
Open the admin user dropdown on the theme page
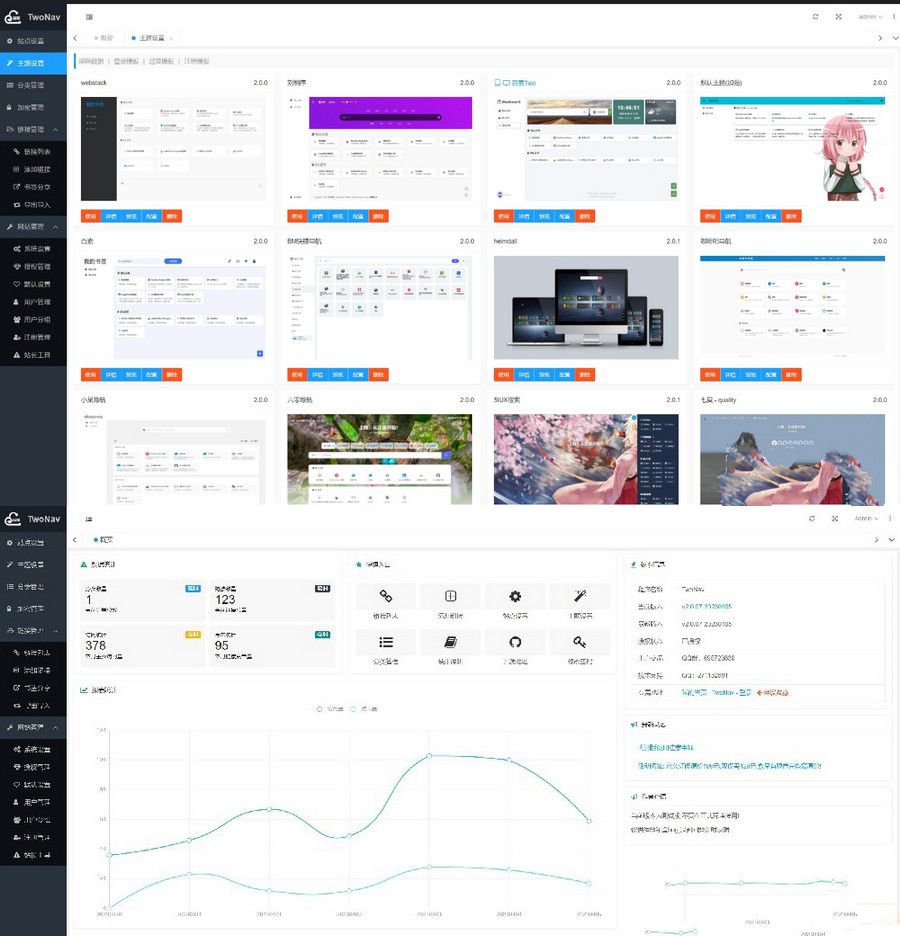pos(870,17)
